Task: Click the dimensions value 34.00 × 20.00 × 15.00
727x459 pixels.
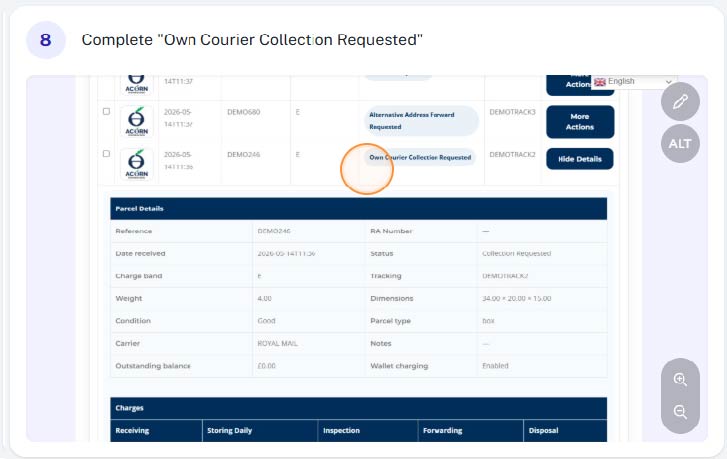Action: [x=517, y=299]
